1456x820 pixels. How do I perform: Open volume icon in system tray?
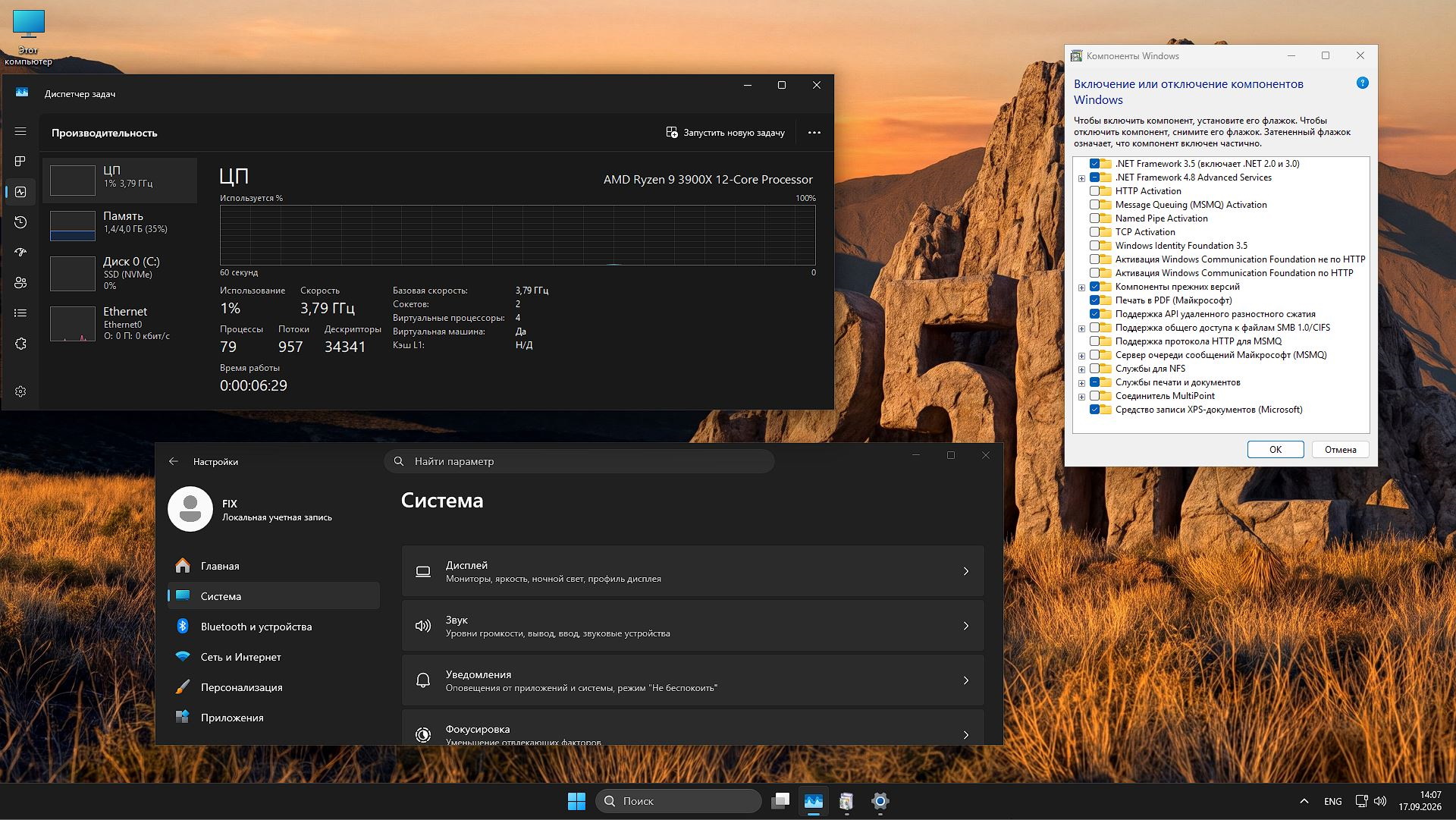pos(1380,801)
